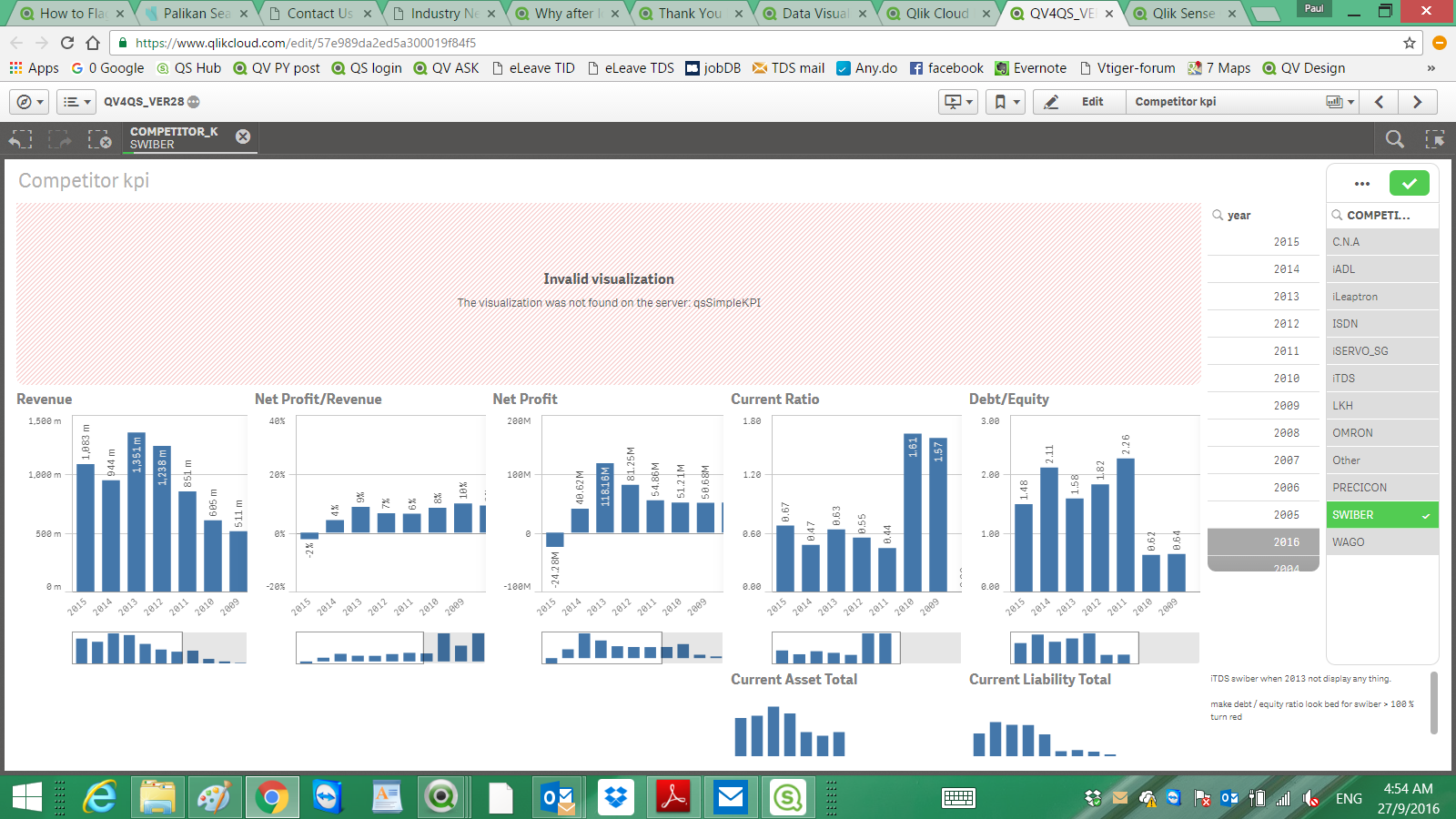Bookmark this page with the star
The height and width of the screenshot is (819, 1456).
point(1410,43)
